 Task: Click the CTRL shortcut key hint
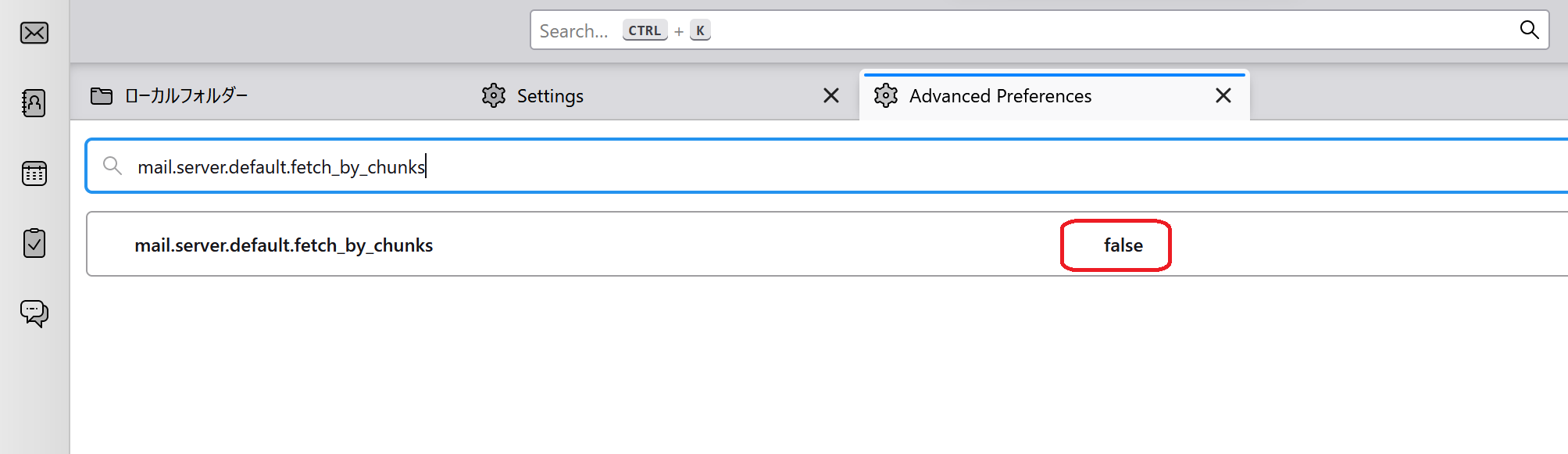coord(645,30)
